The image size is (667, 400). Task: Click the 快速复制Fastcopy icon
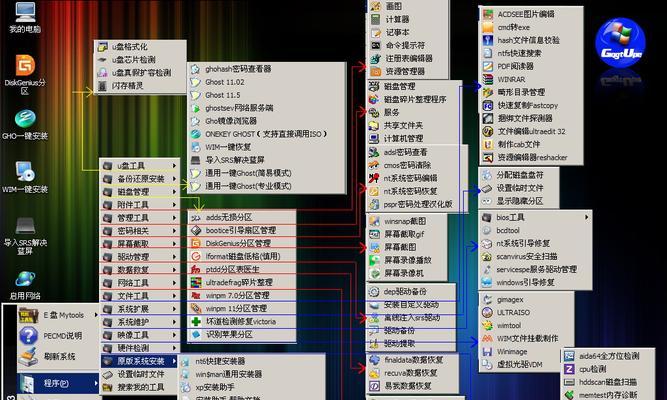(x=487, y=106)
